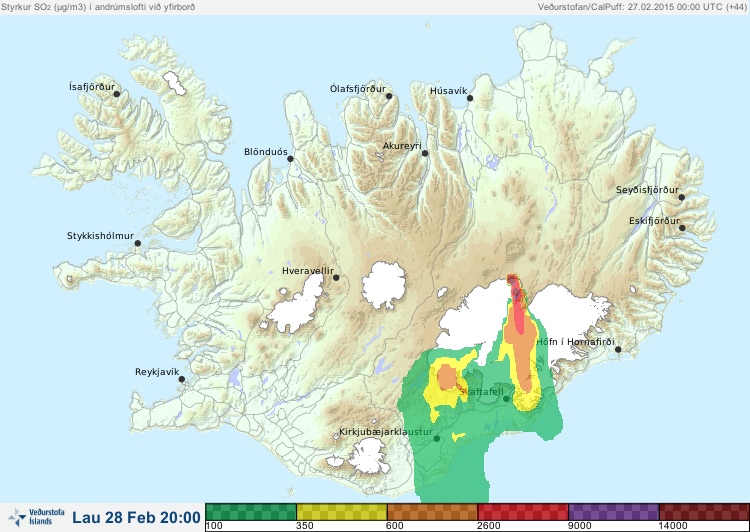750x532 pixels.
Task: Select the Höfn í Hornafirði marker
Action: pos(618,350)
